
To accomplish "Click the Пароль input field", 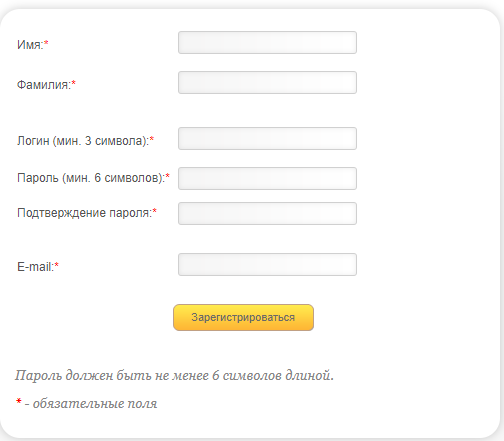I will coord(267,178).
